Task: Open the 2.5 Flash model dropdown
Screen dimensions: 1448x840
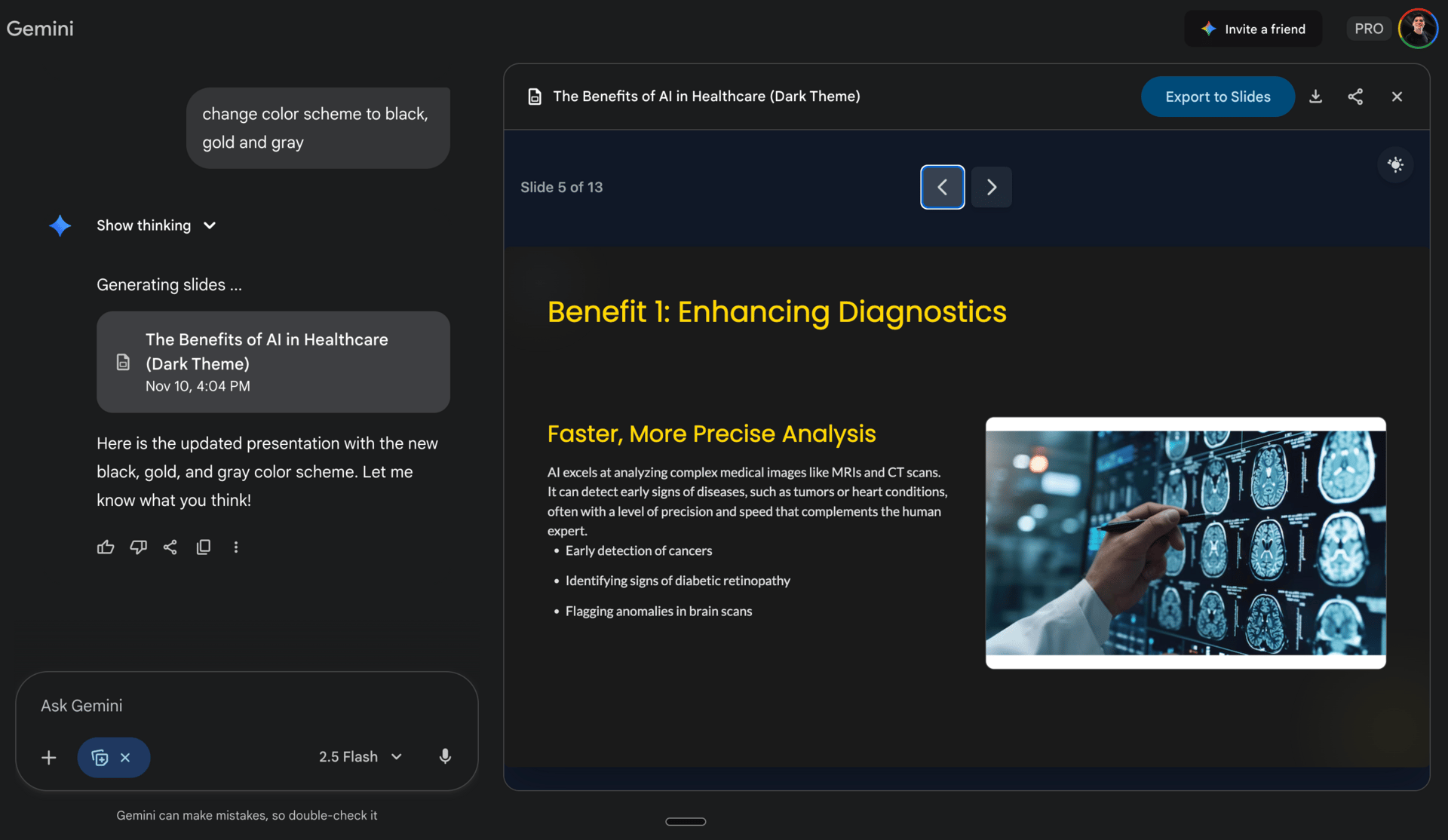Action: [x=360, y=756]
